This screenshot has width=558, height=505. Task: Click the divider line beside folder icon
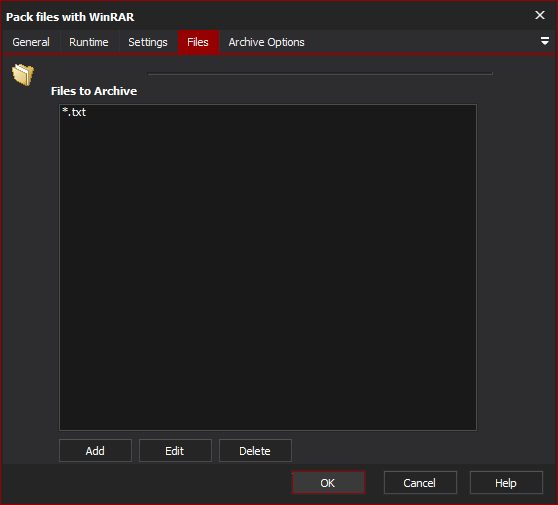click(x=320, y=74)
